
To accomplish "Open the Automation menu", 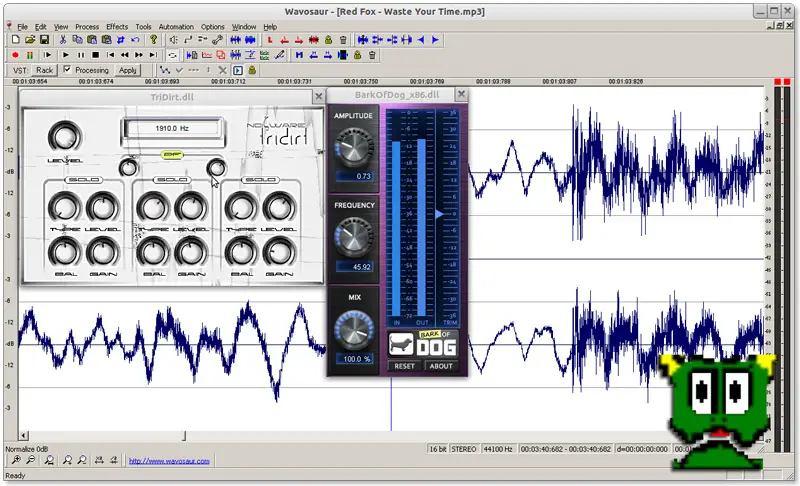I will 176,26.
